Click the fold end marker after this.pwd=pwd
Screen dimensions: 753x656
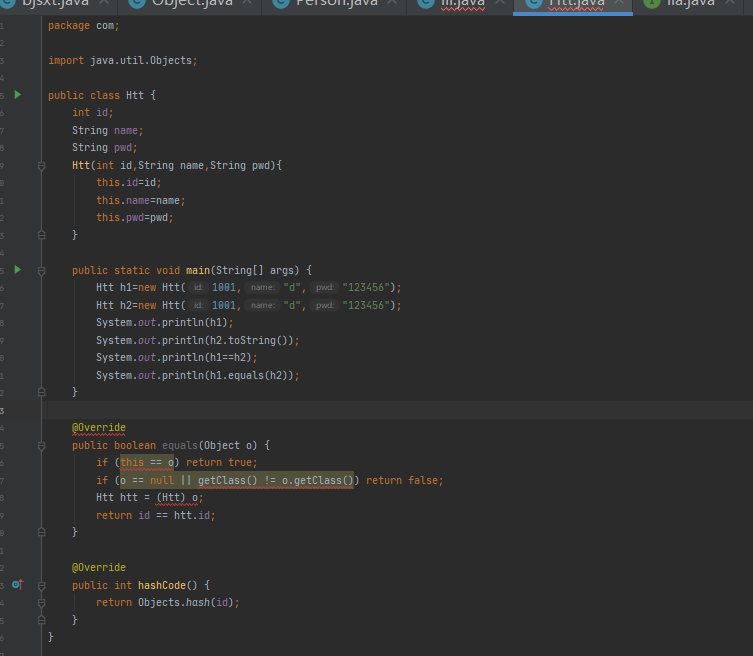point(42,235)
